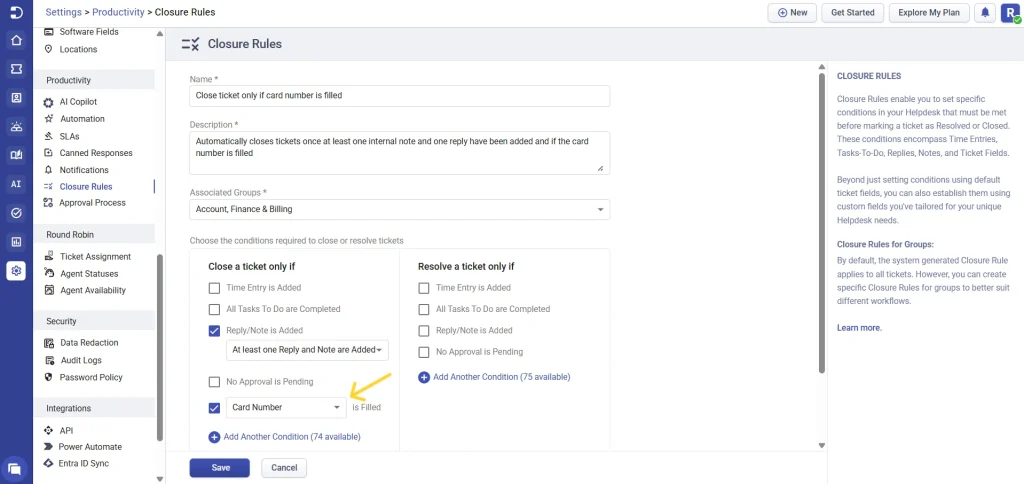Click the main form vertical scrollbar
1024x484 pixels.
pos(822,222)
